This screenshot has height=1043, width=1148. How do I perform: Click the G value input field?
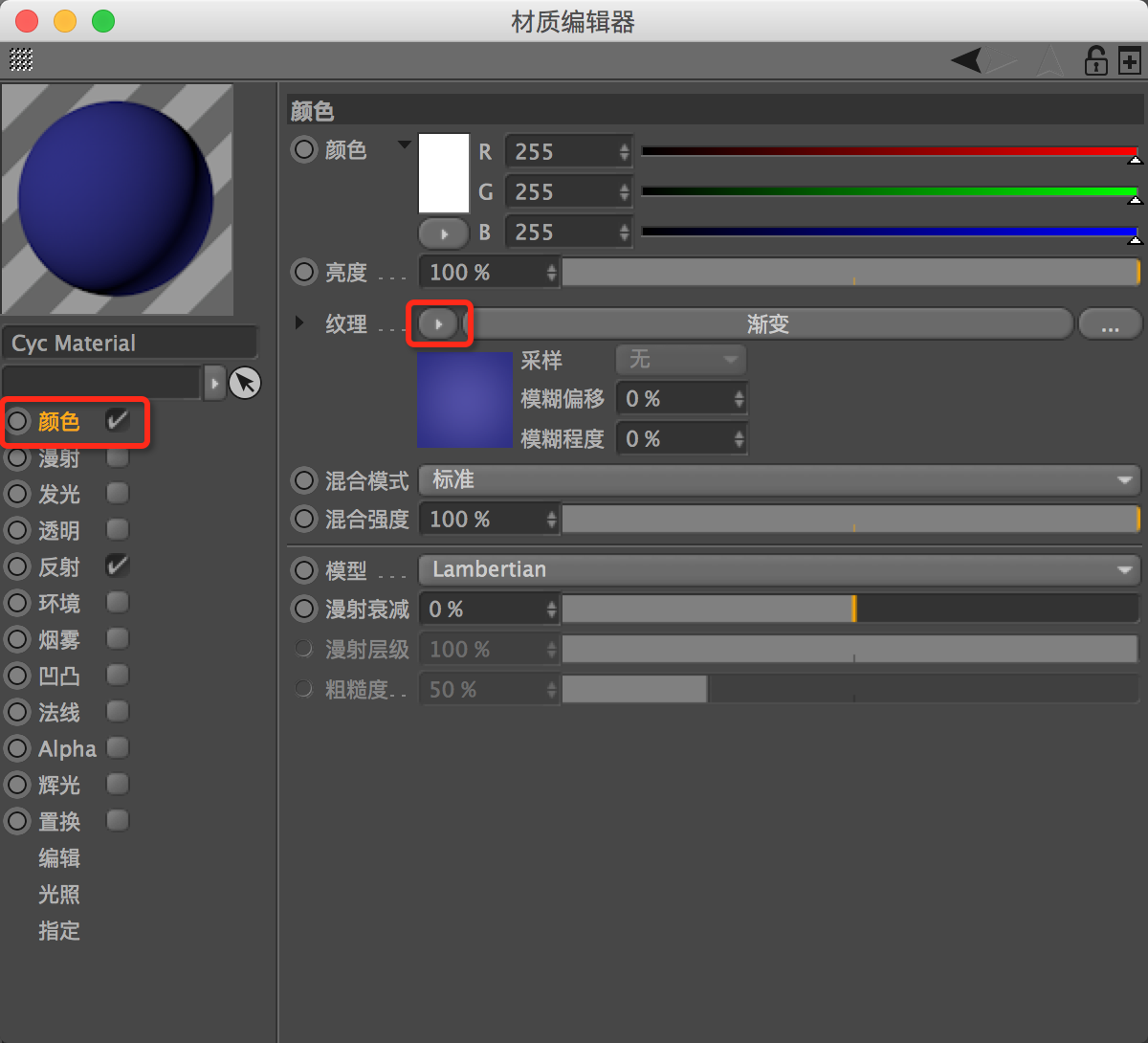pyautogui.click(x=568, y=192)
